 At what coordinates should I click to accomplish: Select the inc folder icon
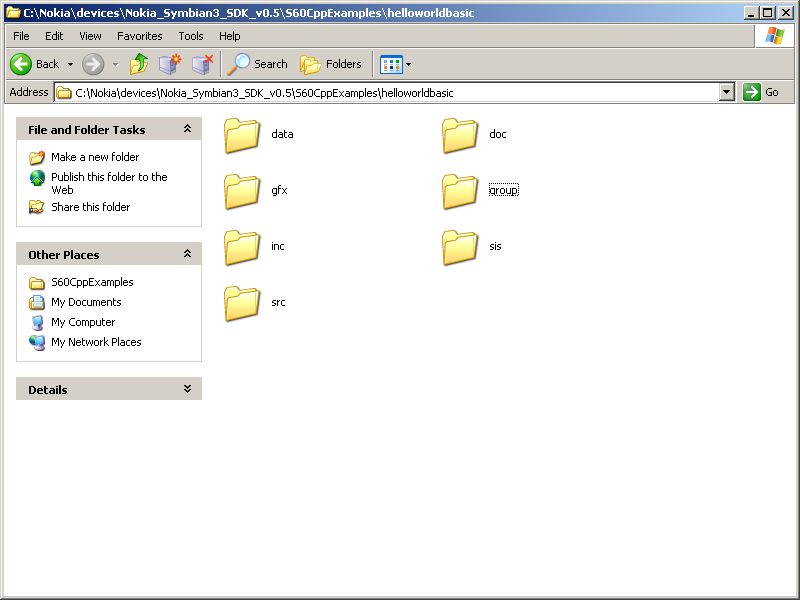click(242, 247)
